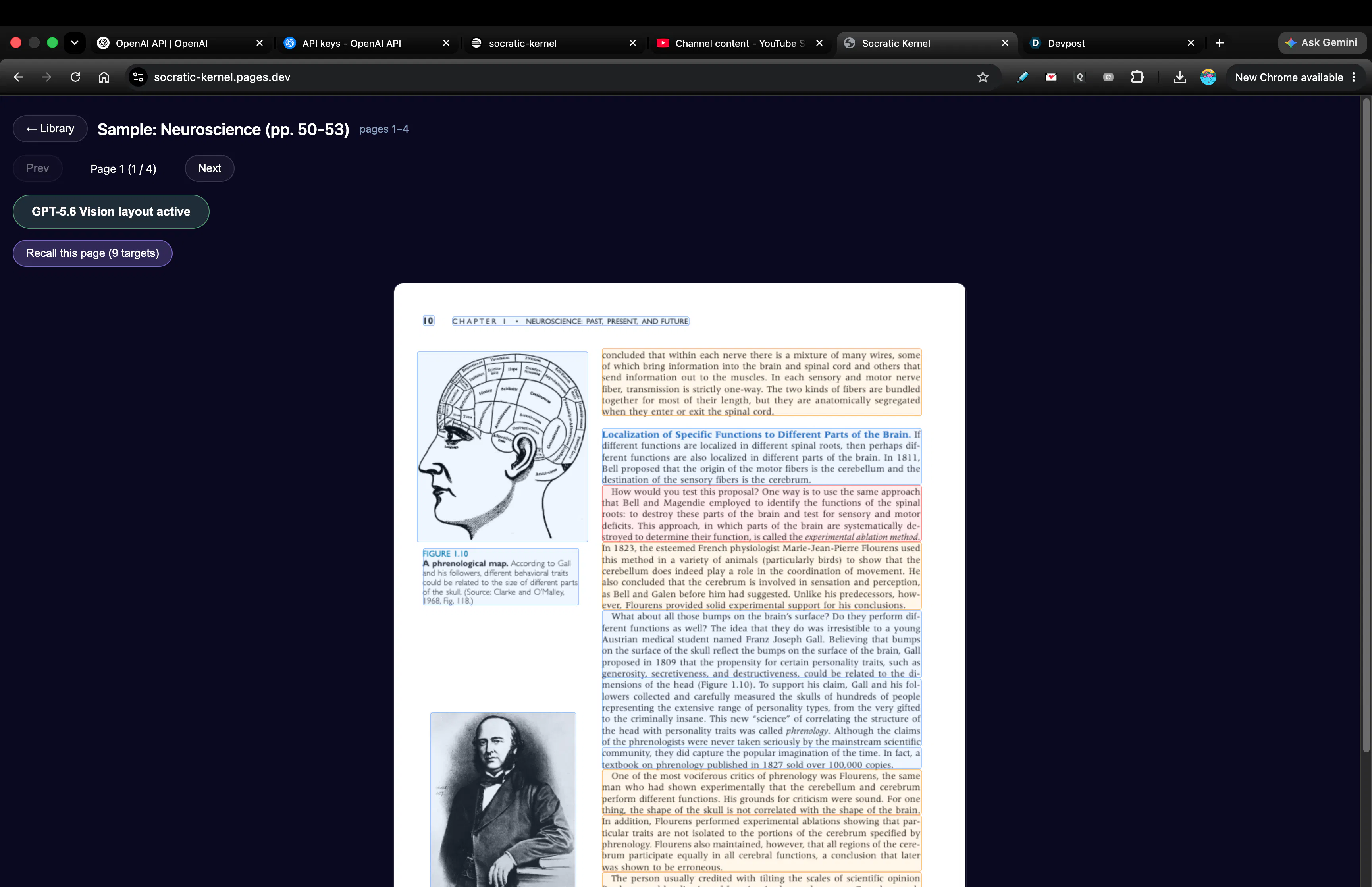Select pink paragraph 'How would you test this proposal'

(x=761, y=514)
